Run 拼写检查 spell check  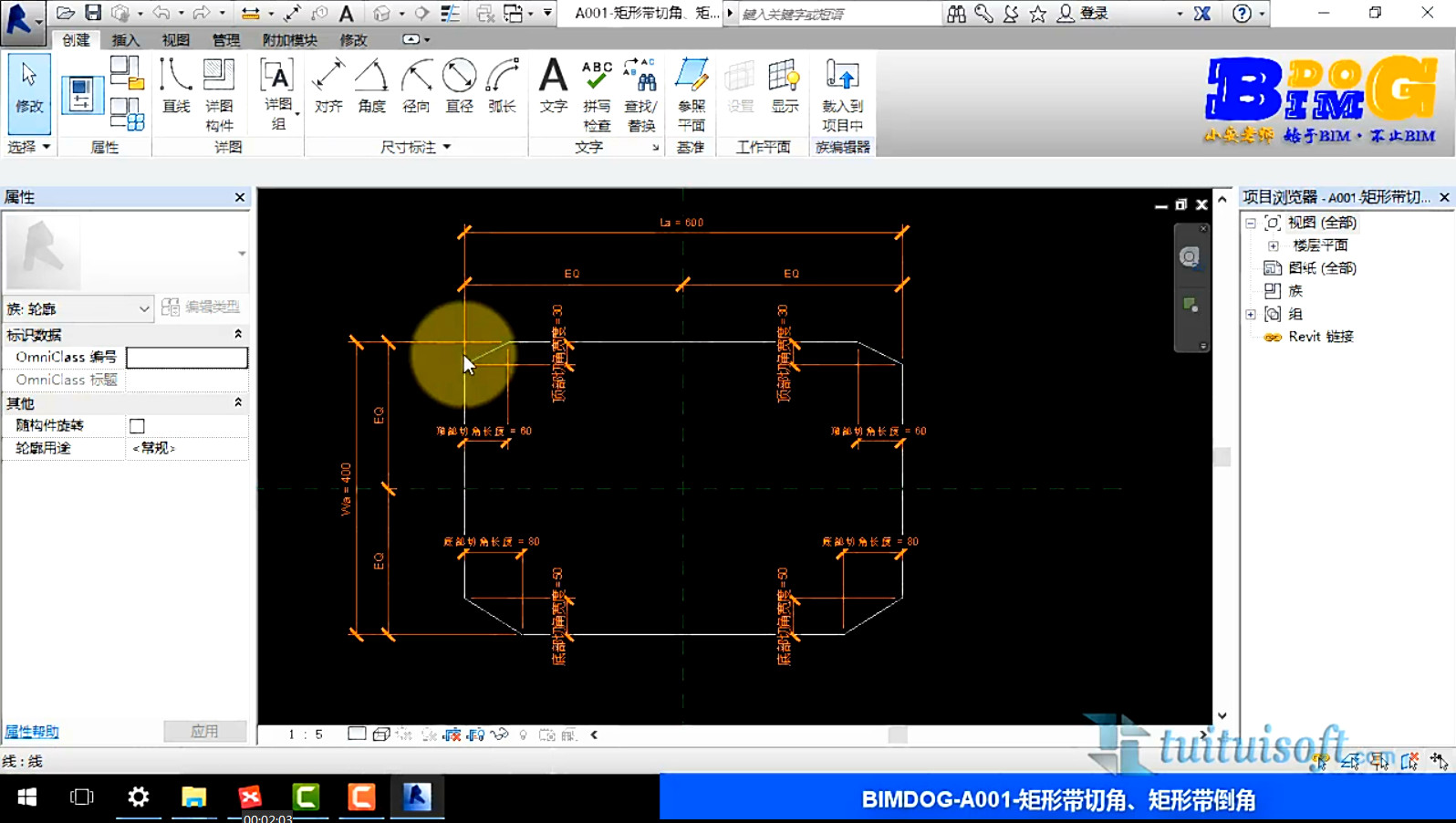point(597,95)
